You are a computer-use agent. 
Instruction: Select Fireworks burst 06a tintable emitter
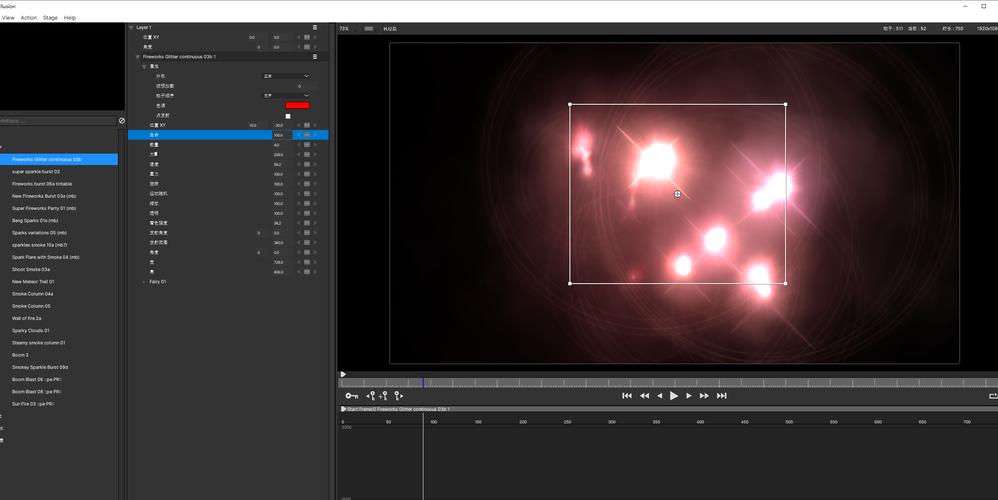click(x=42, y=184)
